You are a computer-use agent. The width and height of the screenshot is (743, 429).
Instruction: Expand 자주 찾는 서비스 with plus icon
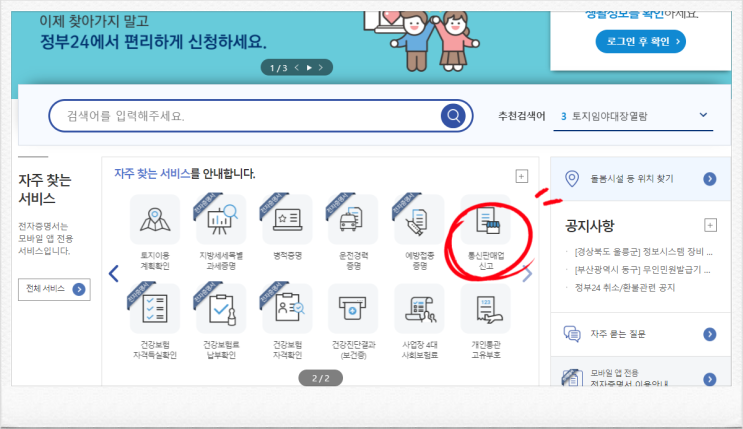click(521, 176)
